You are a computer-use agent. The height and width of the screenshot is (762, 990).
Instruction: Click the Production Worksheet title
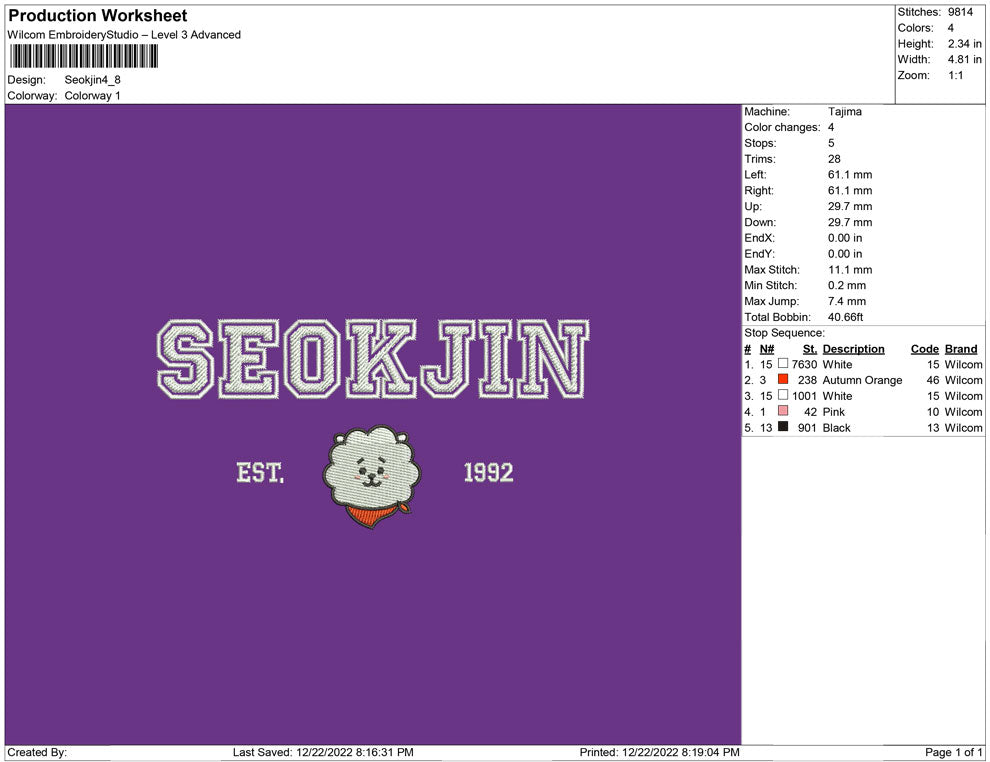click(96, 15)
